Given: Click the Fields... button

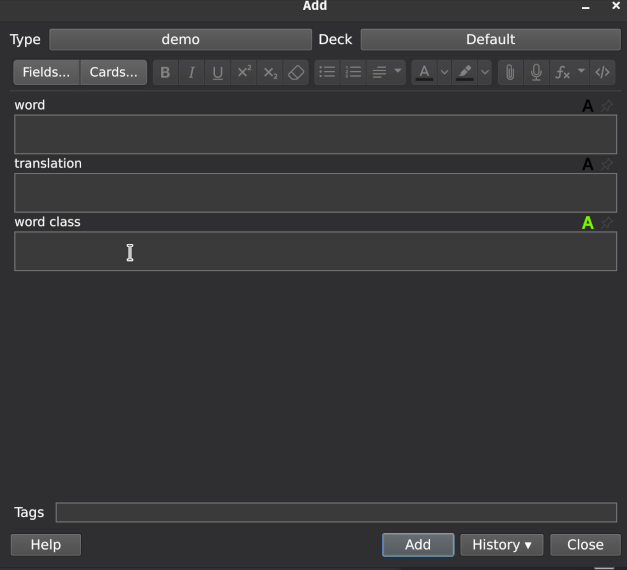Looking at the screenshot, I should (46, 73).
